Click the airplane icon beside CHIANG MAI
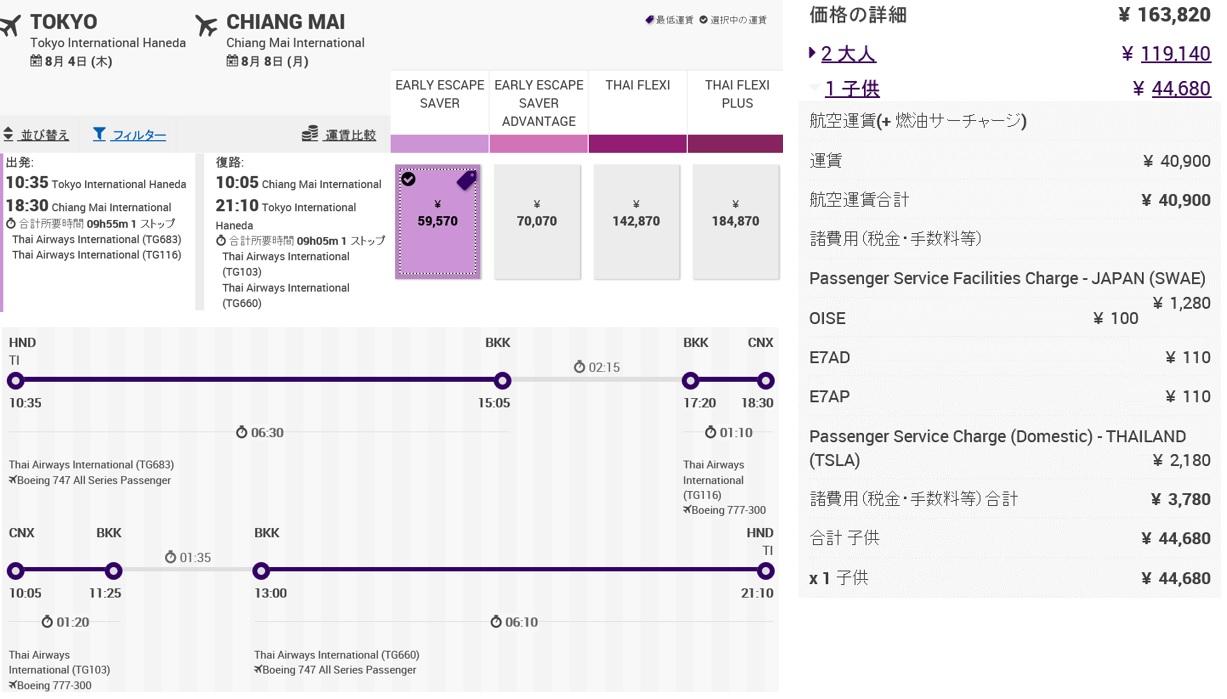Viewport: 1227px width, 699px height. (207, 26)
